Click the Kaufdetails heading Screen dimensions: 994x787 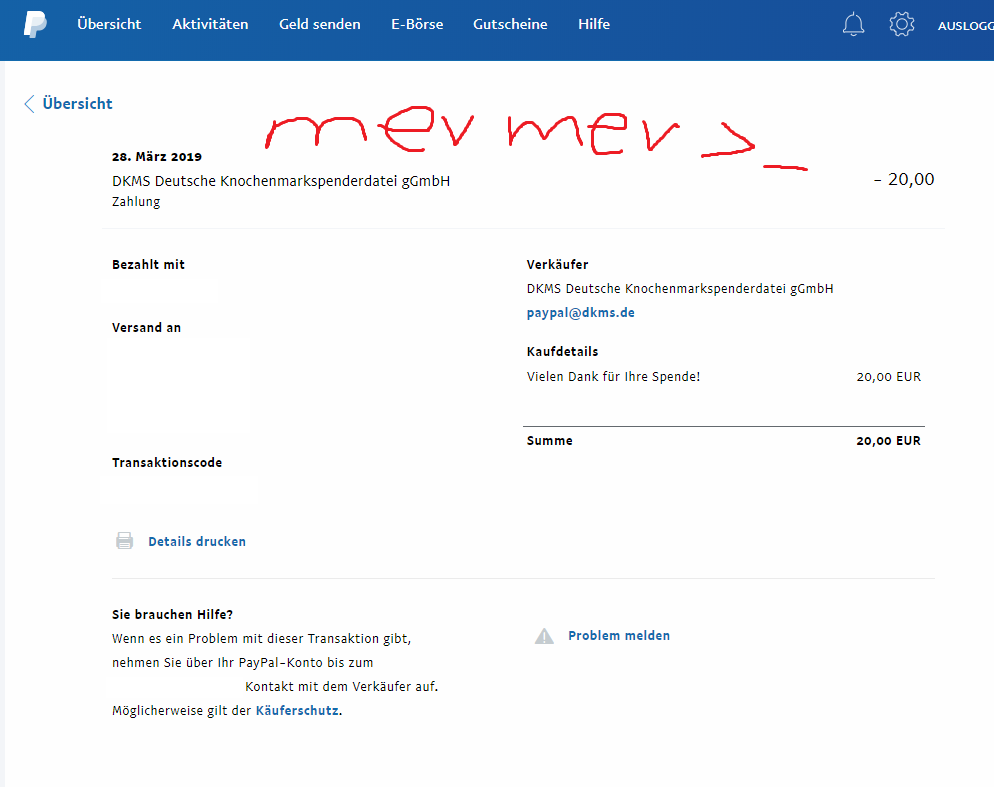click(x=562, y=351)
